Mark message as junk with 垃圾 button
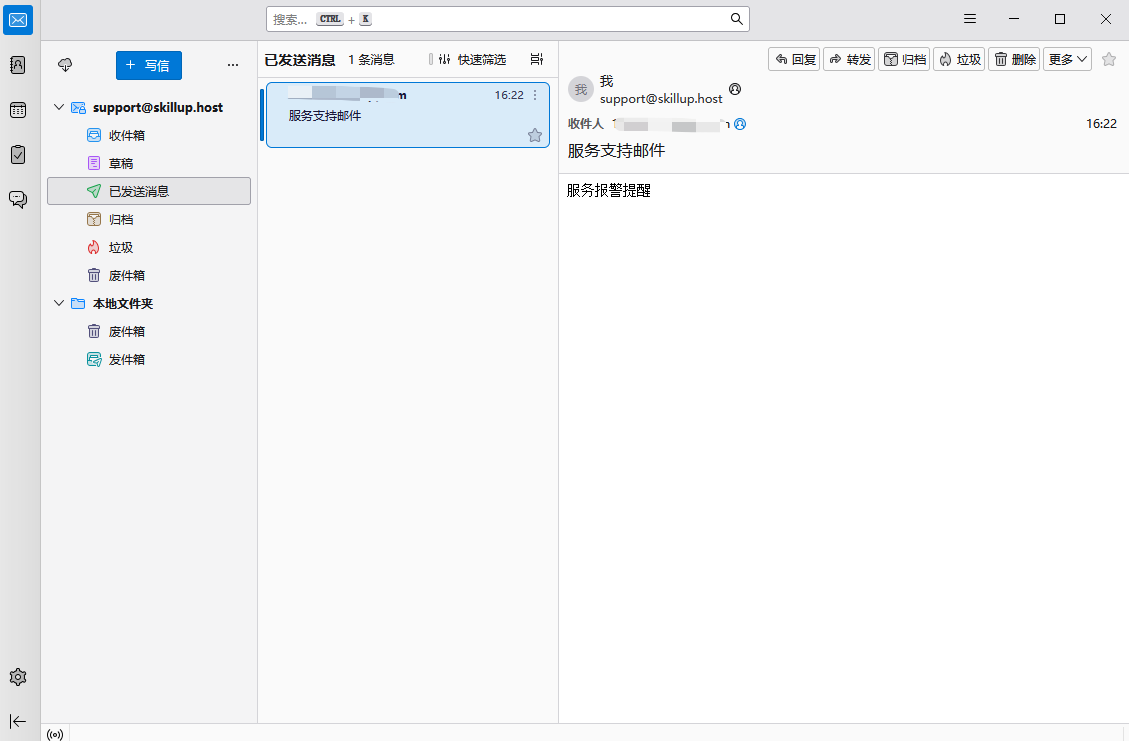Screen dimensions: 1129x741 (959, 60)
